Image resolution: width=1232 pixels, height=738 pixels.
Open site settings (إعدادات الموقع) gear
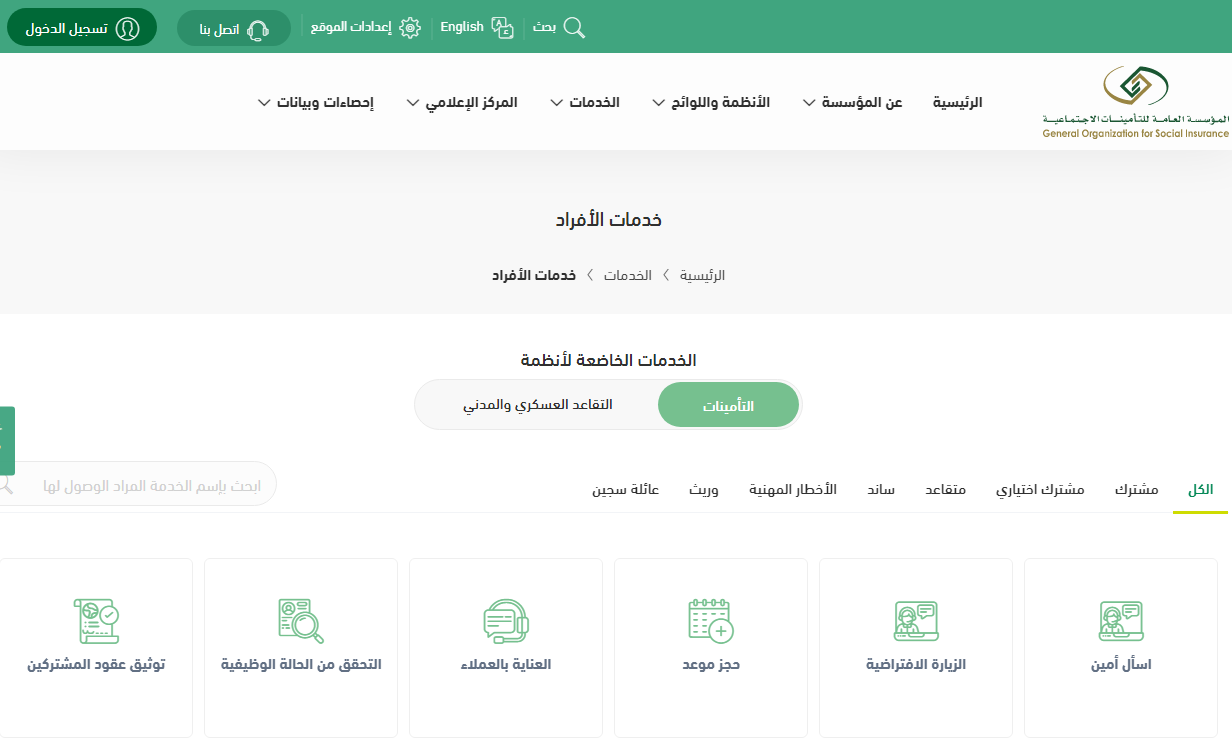[x=409, y=27]
